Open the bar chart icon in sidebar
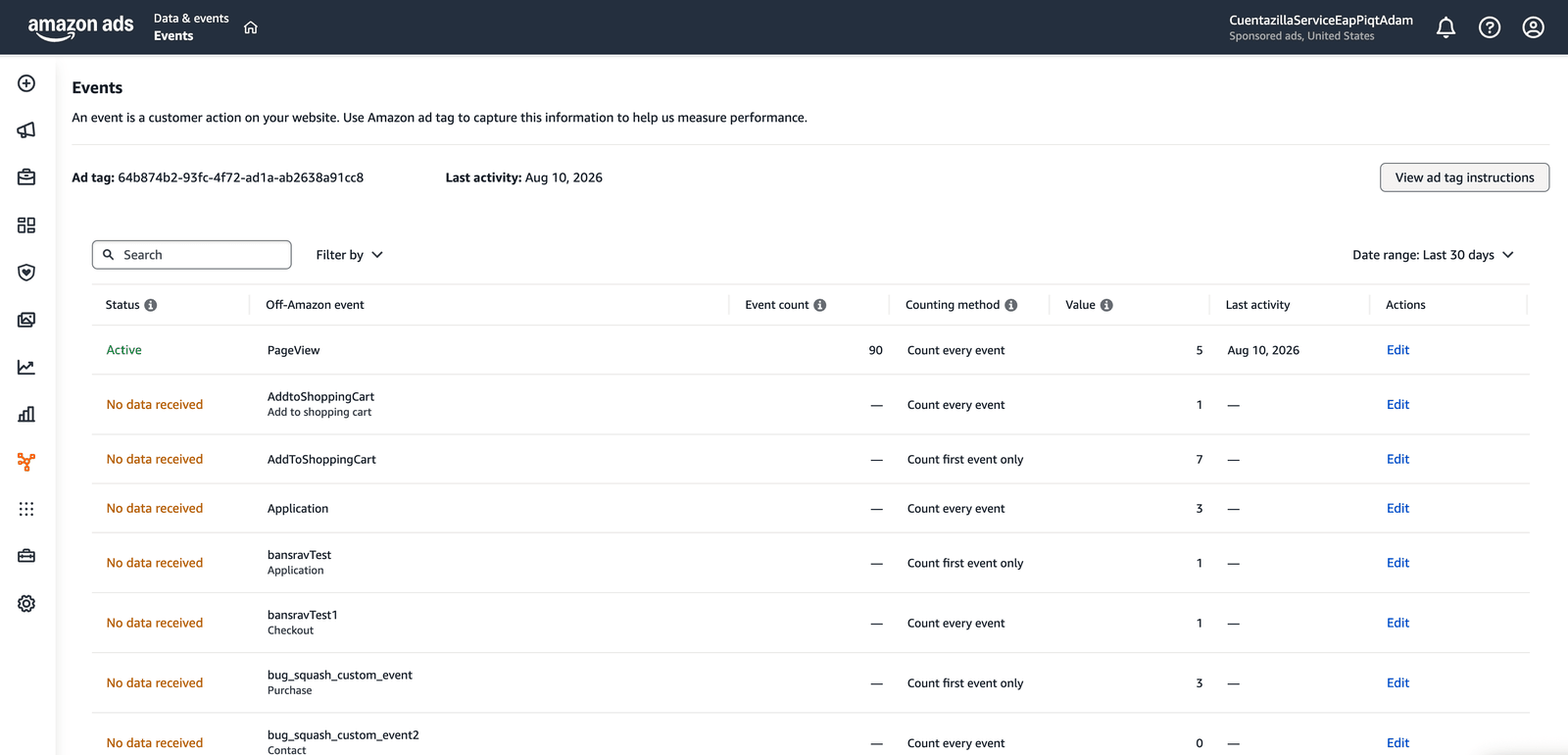 click(x=26, y=414)
